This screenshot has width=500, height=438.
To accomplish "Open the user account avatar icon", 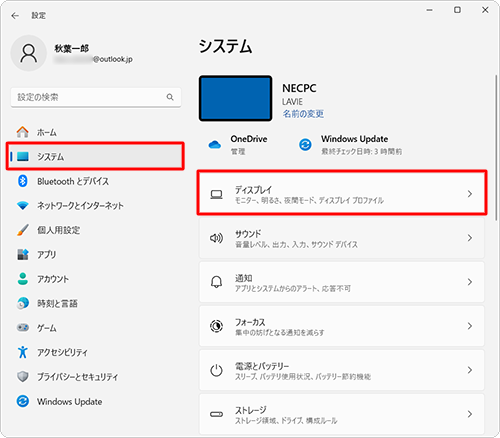I will coord(29,53).
